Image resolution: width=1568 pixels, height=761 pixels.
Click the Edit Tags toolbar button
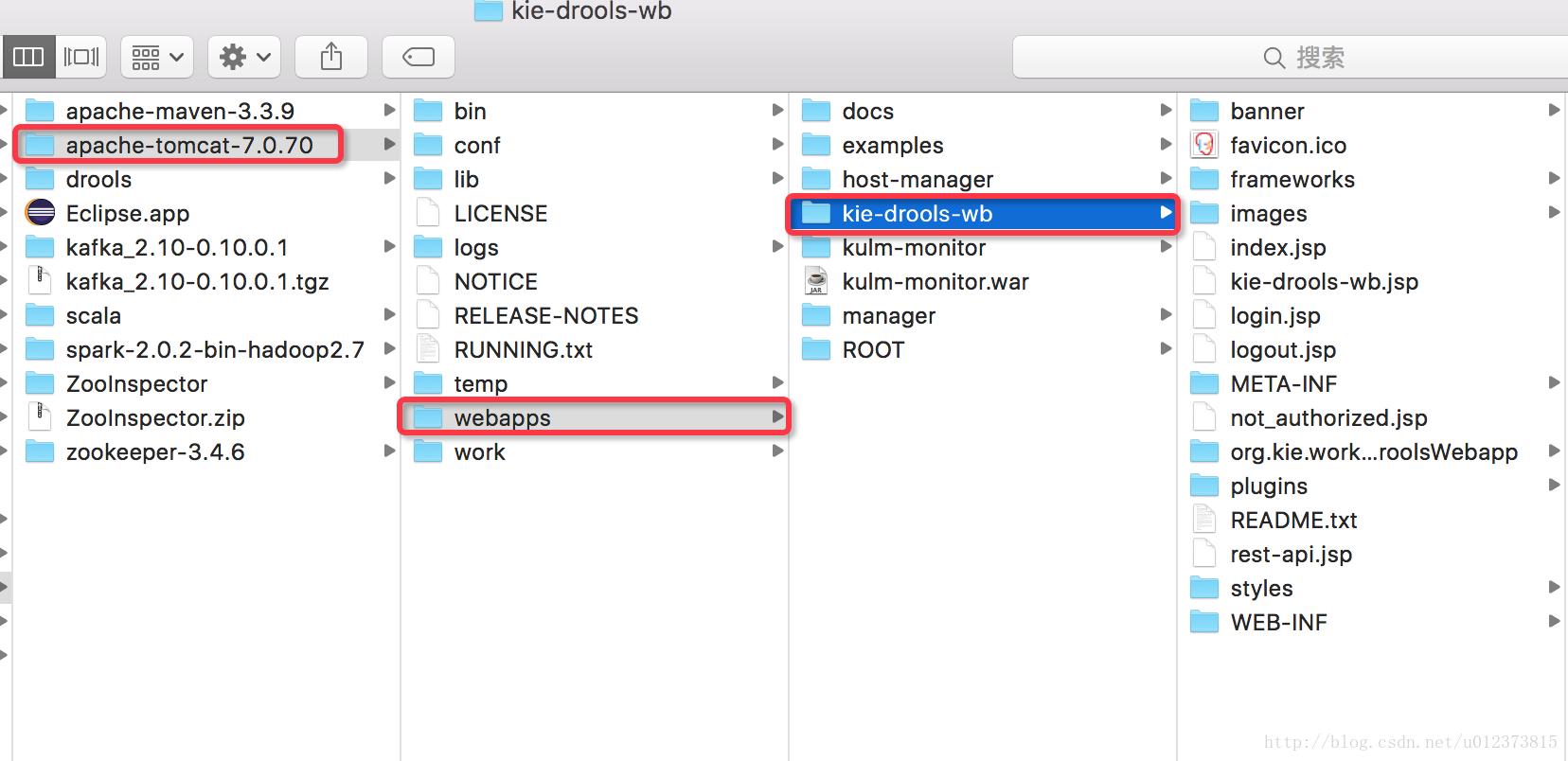(x=419, y=57)
